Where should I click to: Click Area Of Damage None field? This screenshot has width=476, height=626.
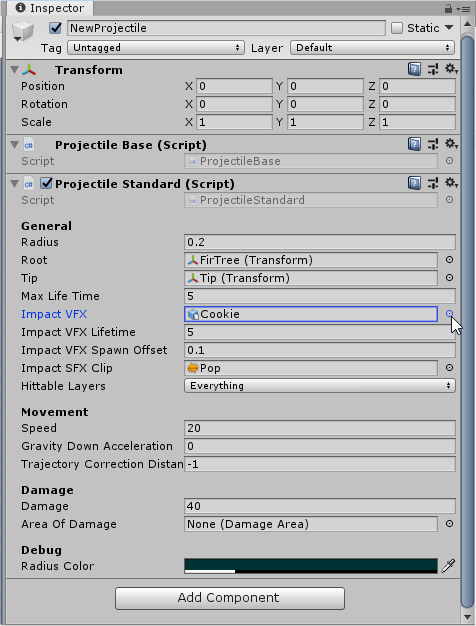coord(311,524)
